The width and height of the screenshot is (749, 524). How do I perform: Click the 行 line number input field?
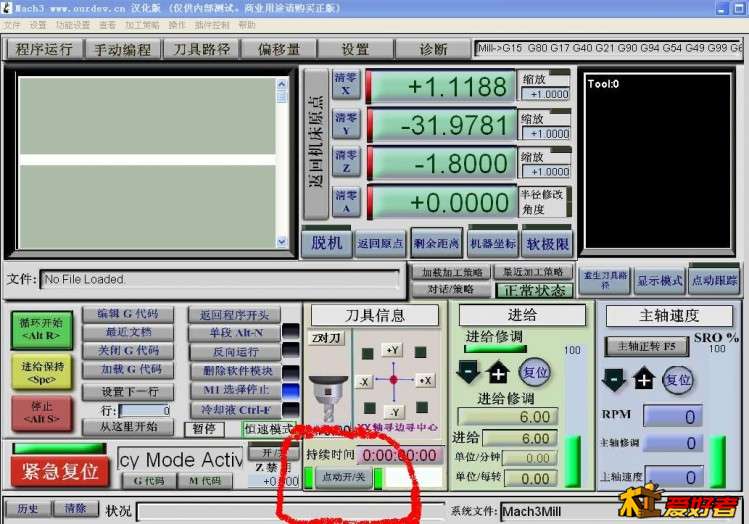144,410
